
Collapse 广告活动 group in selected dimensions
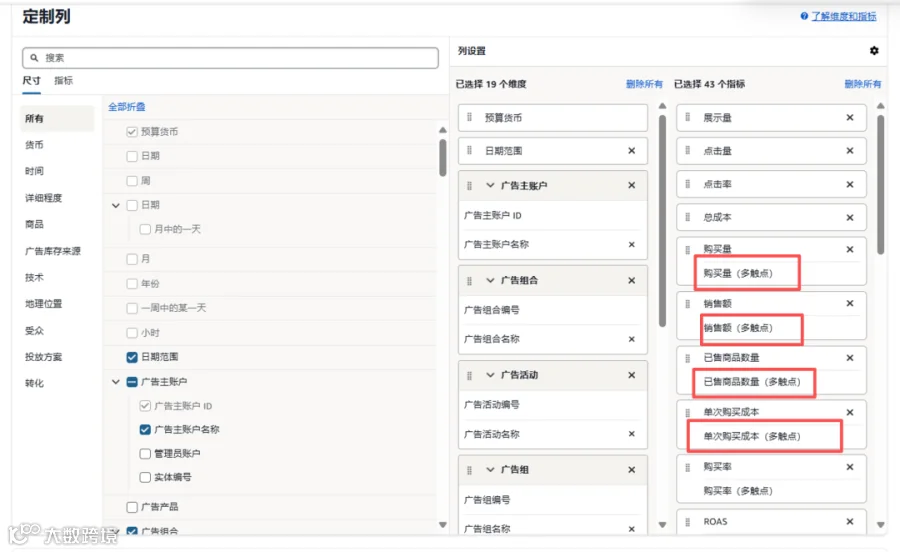[x=490, y=375]
